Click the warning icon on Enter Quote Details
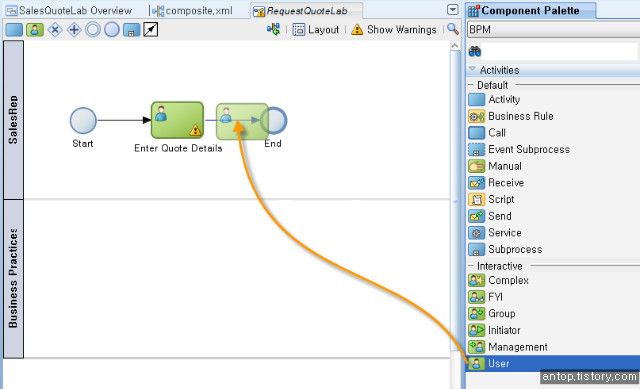640x389 pixels. [x=195, y=130]
